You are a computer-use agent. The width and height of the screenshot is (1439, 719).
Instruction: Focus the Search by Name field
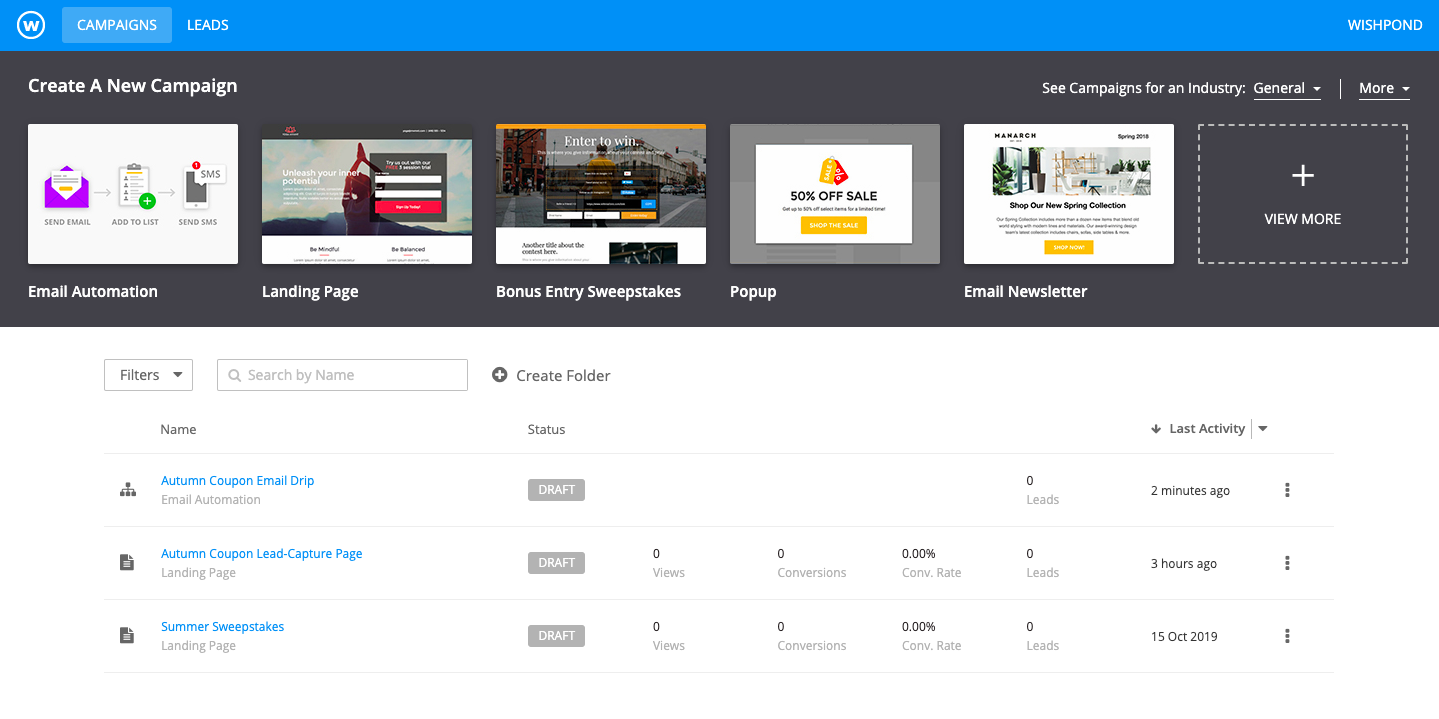(x=342, y=375)
